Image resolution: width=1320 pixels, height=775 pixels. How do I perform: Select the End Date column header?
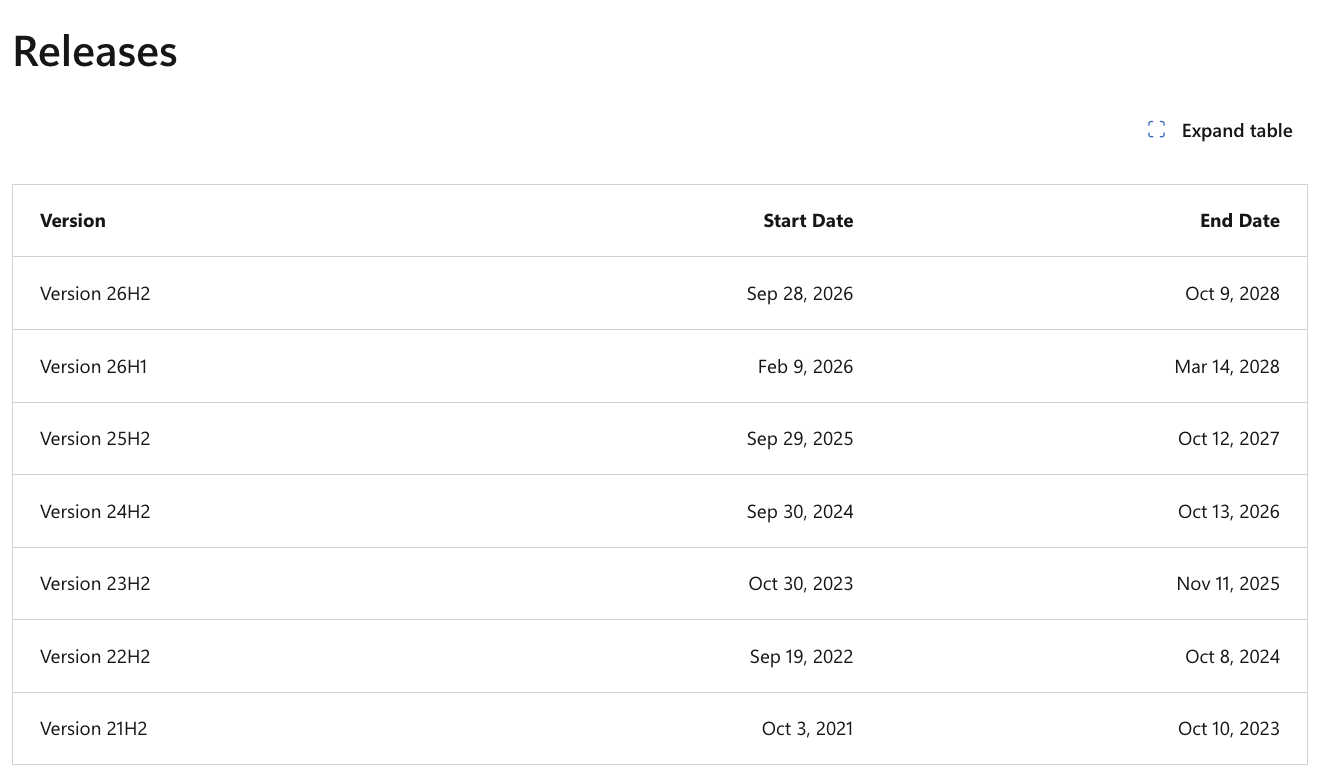(1239, 221)
